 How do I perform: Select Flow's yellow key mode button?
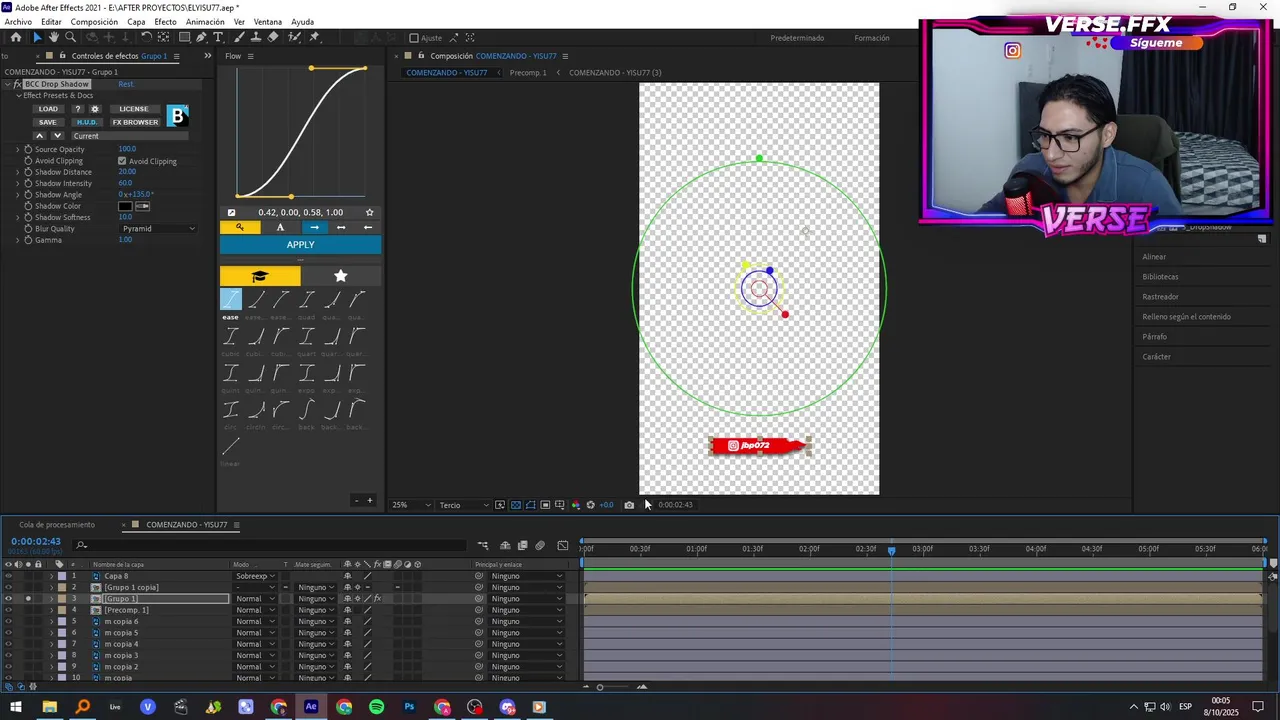[x=240, y=227]
